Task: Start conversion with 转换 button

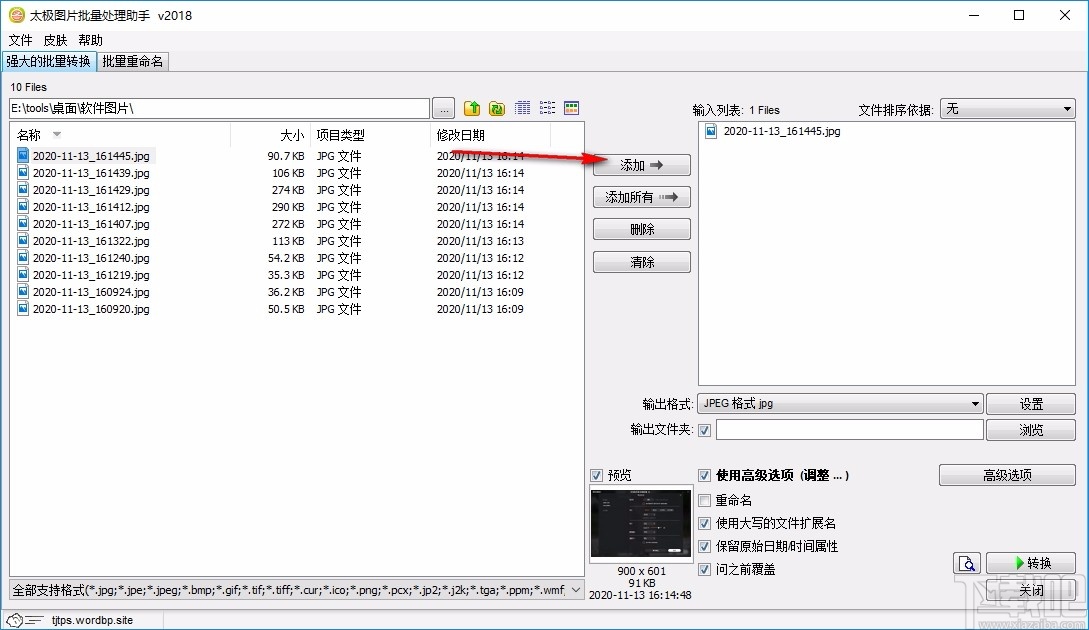Action: pyautogui.click(x=1031, y=563)
